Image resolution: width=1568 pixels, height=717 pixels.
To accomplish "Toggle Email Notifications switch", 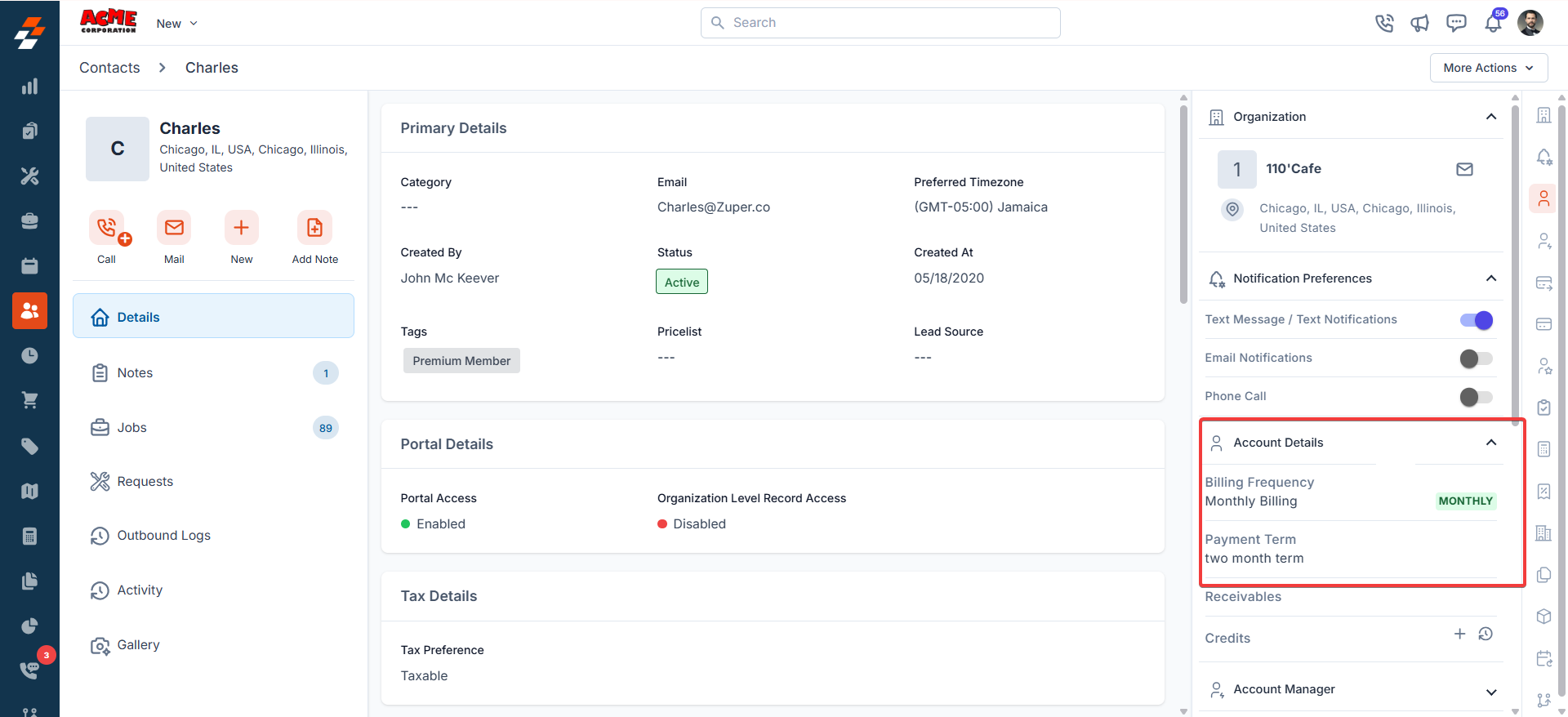I will point(1477,358).
